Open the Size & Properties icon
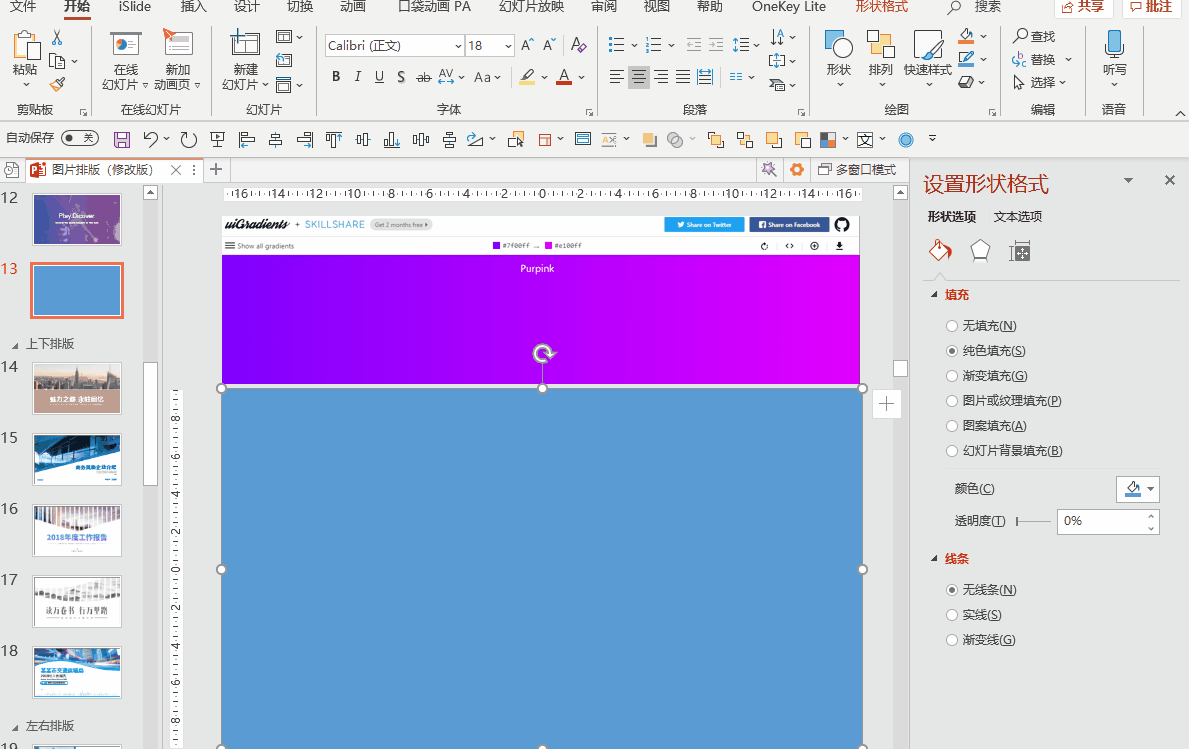The width and height of the screenshot is (1189, 749). click(1019, 251)
